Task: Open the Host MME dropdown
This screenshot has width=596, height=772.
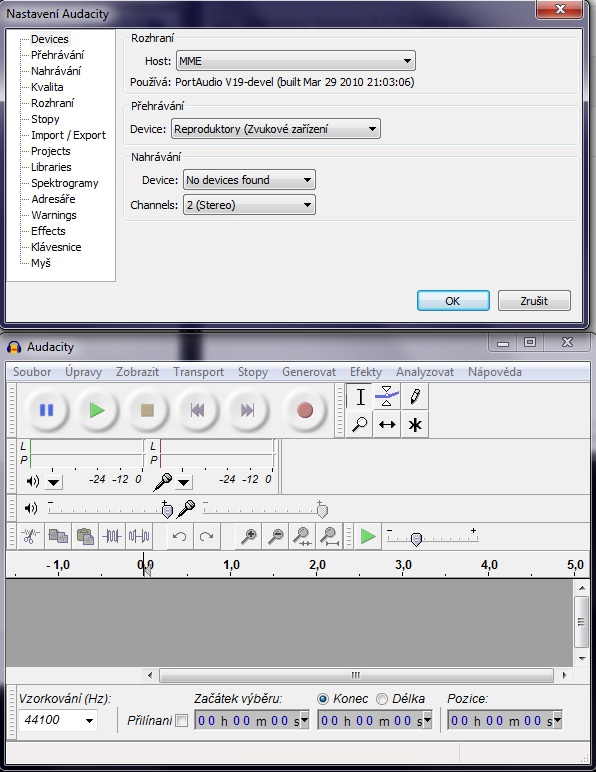Action: click(296, 61)
